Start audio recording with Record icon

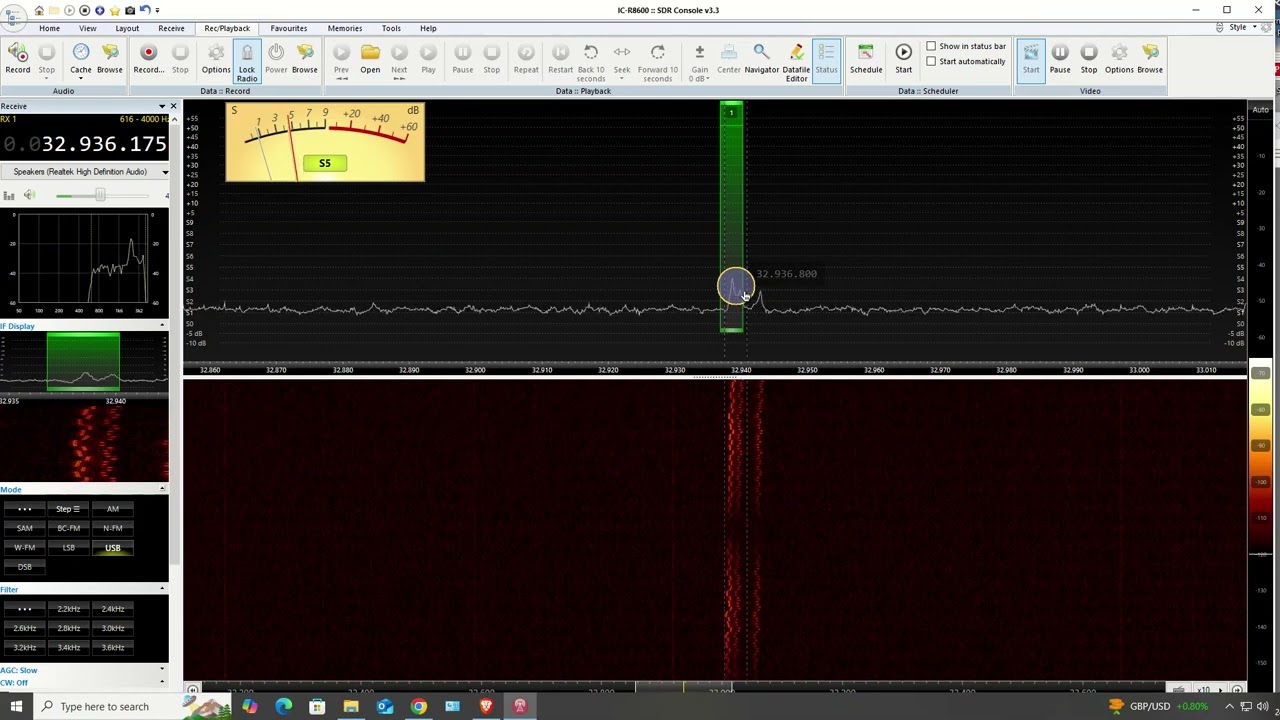pos(17,59)
